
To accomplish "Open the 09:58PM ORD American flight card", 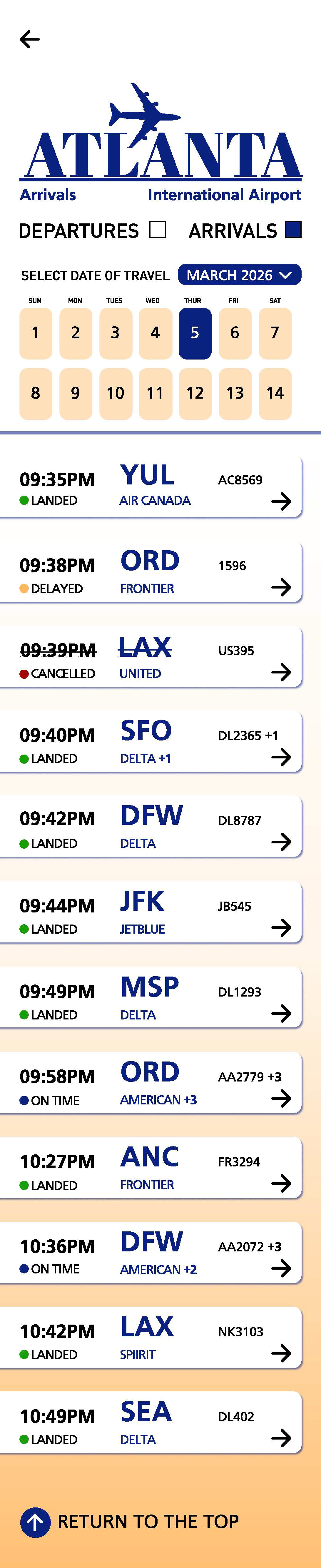I will [x=151, y=1084].
